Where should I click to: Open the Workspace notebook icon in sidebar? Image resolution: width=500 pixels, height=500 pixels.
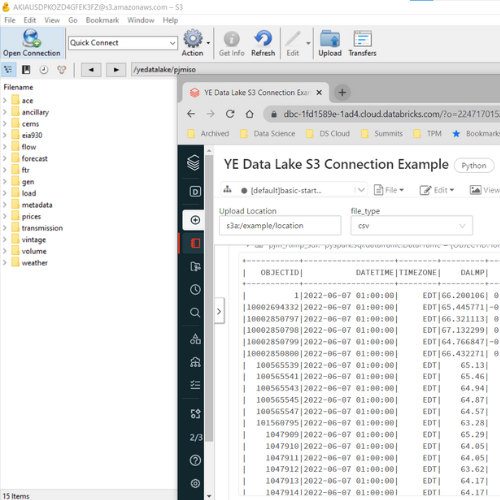click(x=195, y=243)
